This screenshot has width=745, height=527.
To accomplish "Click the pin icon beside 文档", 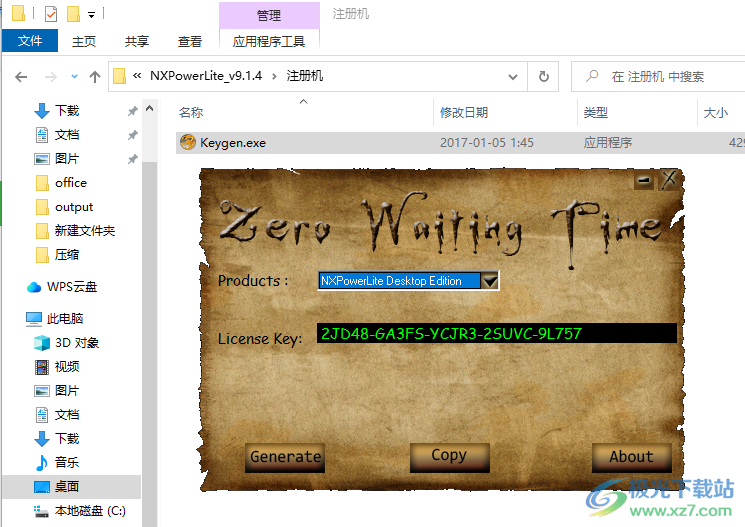I will tap(133, 135).
